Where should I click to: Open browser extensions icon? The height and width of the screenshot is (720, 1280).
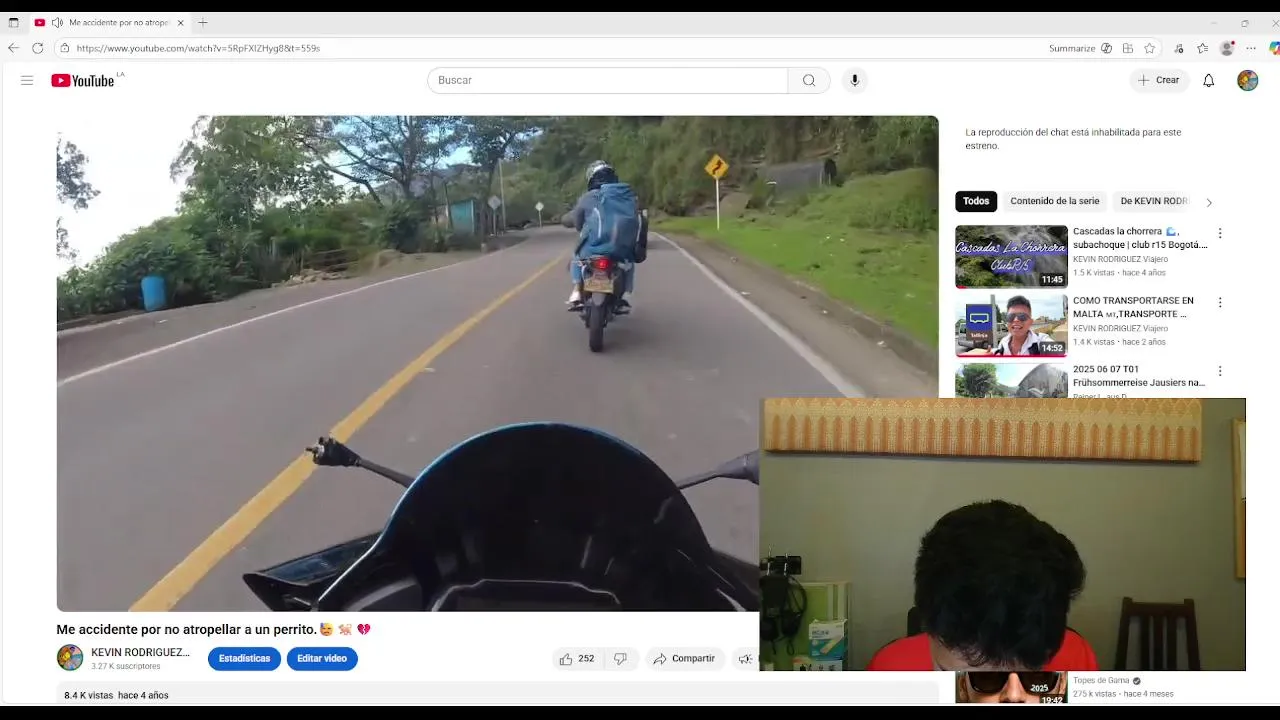(1179, 48)
